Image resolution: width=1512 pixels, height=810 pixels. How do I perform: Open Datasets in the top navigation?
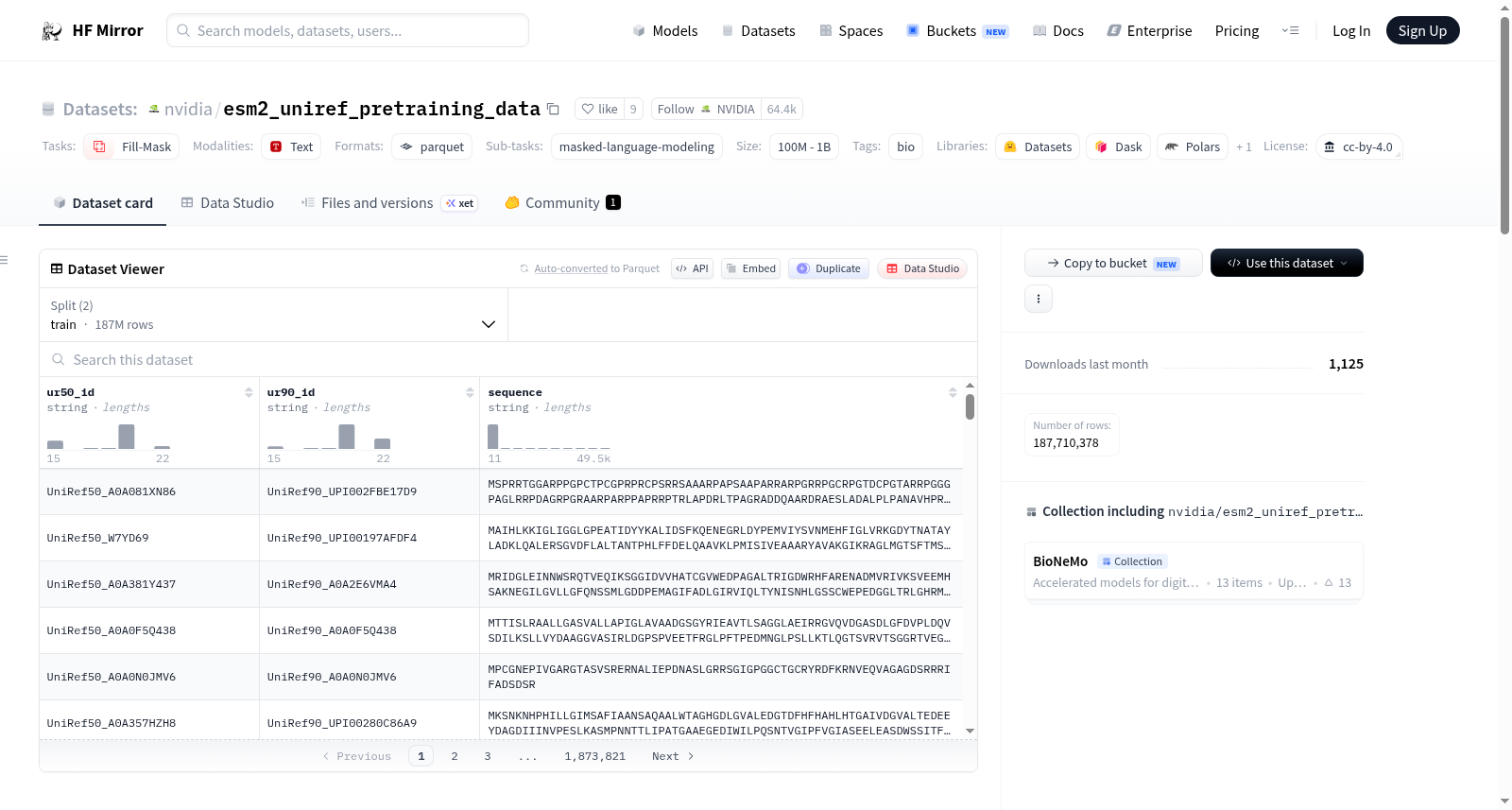click(x=759, y=31)
